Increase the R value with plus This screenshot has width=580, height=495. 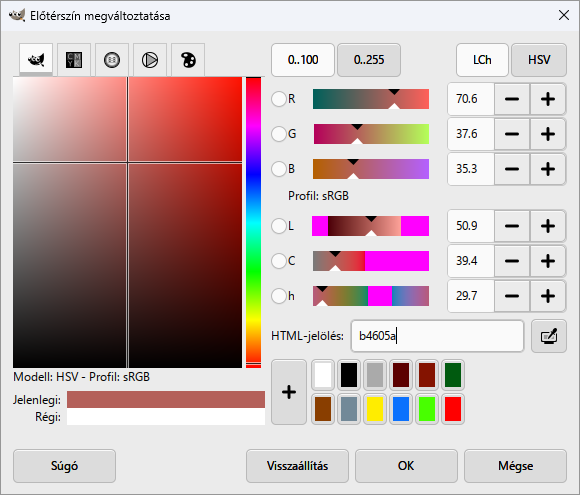[x=548, y=99]
